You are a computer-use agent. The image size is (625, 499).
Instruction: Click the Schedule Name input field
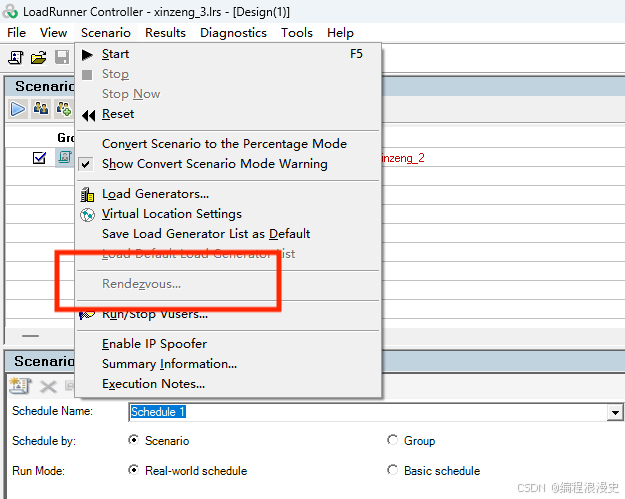368,412
